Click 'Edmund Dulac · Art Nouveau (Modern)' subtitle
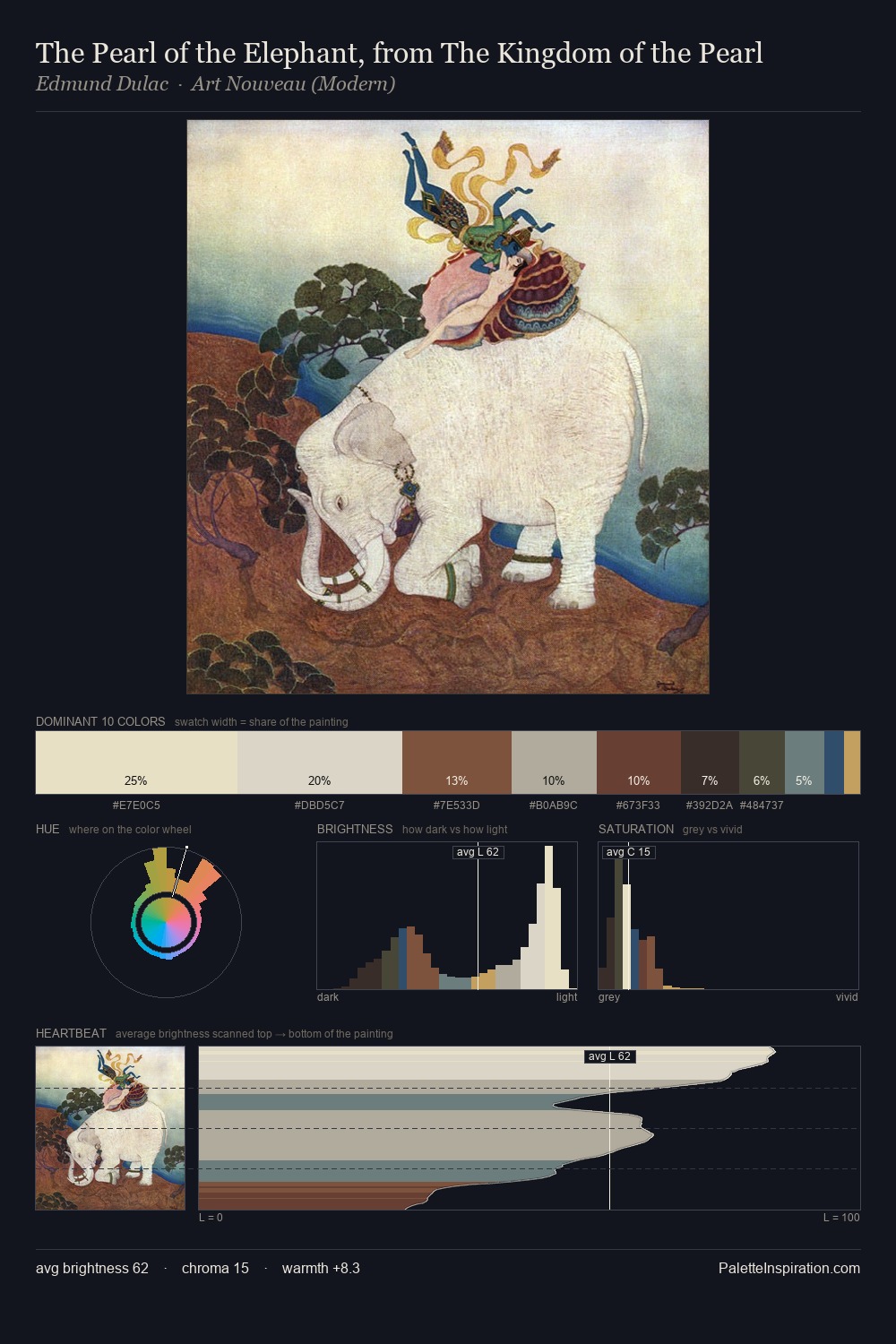896x1344 pixels. click(x=215, y=84)
